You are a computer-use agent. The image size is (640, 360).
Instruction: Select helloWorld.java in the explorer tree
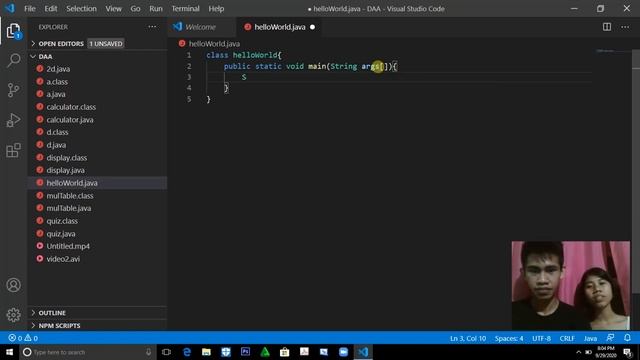(x=97, y=183)
